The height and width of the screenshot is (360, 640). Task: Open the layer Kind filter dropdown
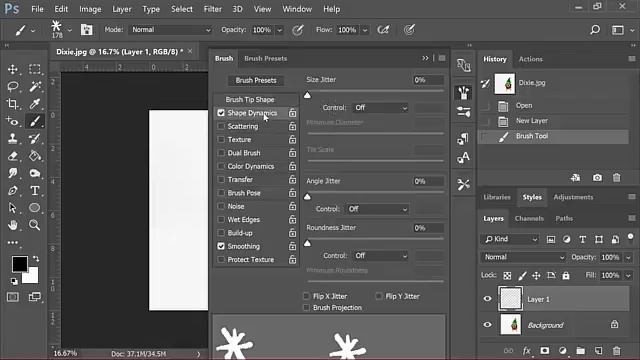click(x=511, y=239)
